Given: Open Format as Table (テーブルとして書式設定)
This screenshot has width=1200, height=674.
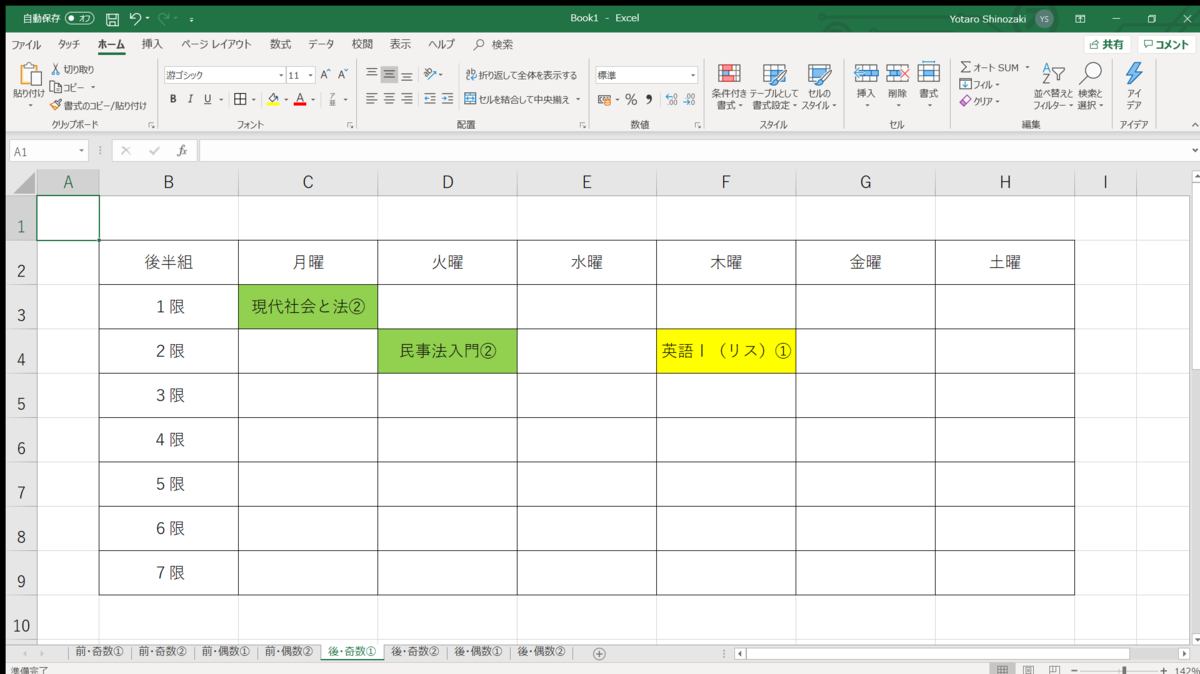Looking at the screenshot, I should coord(774,86).
